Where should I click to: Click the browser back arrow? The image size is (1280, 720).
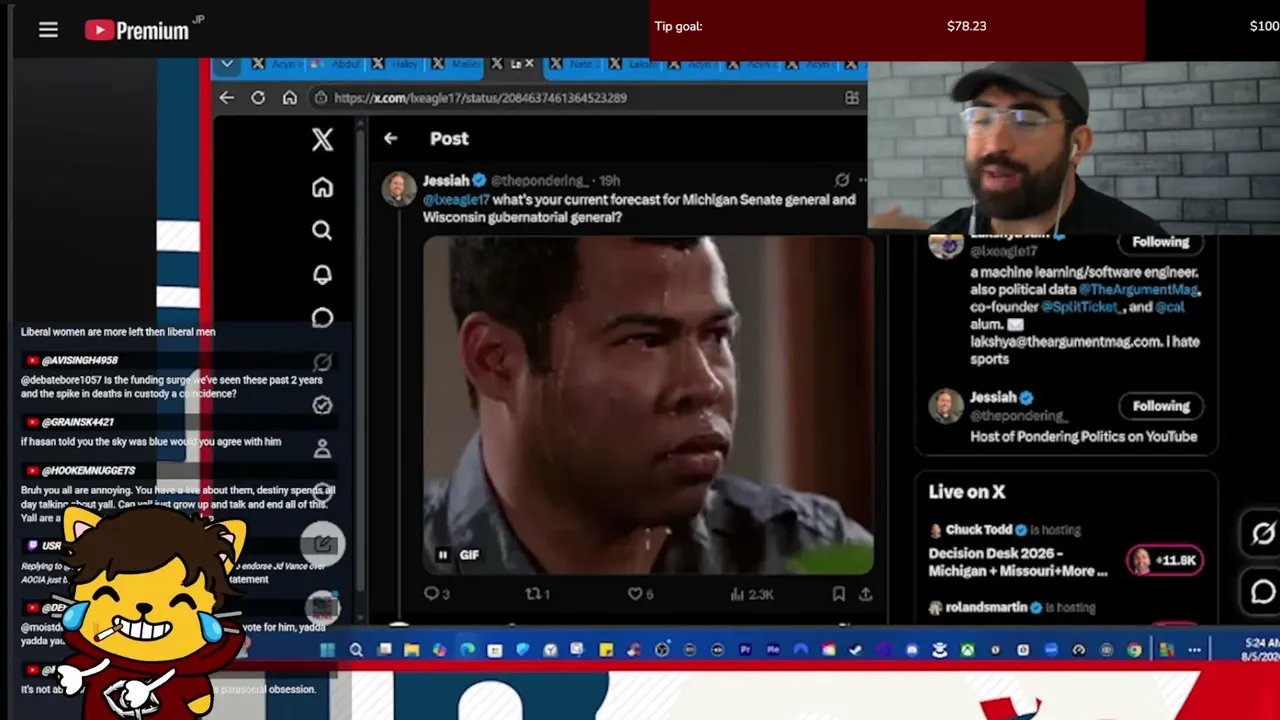[x=227, y=98]
